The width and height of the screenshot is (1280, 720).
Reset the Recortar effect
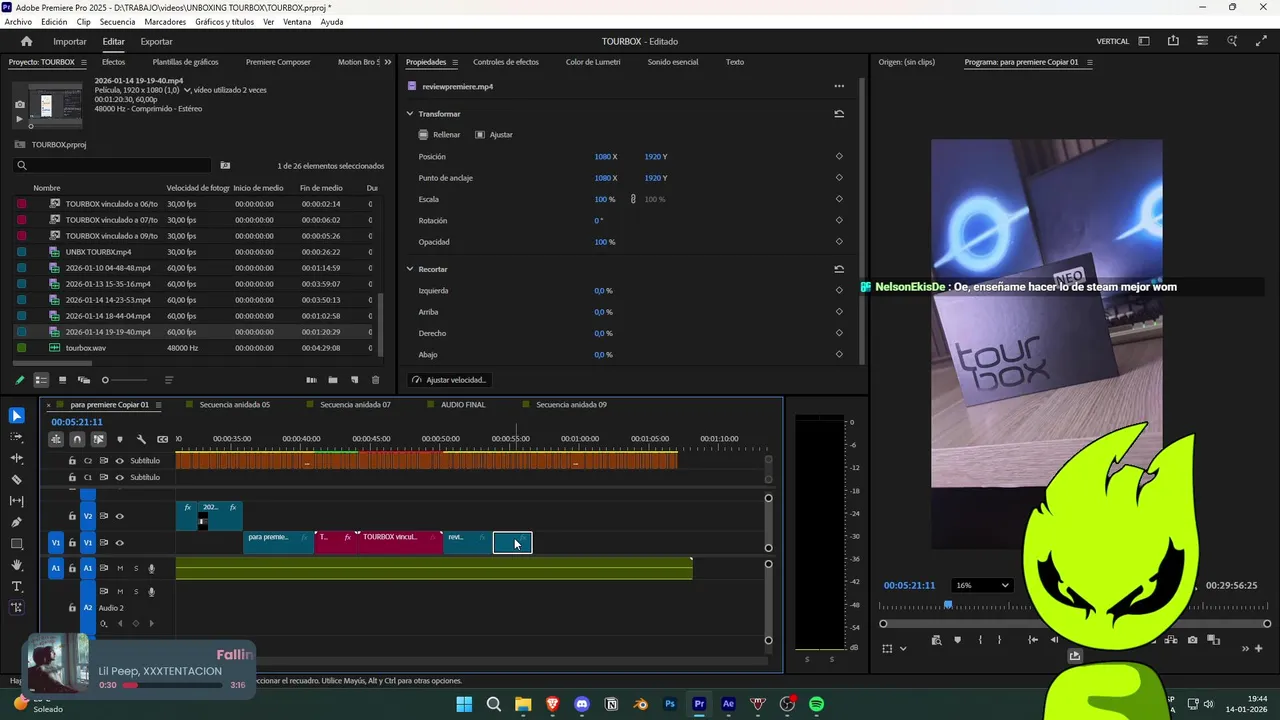pos(839,269)
